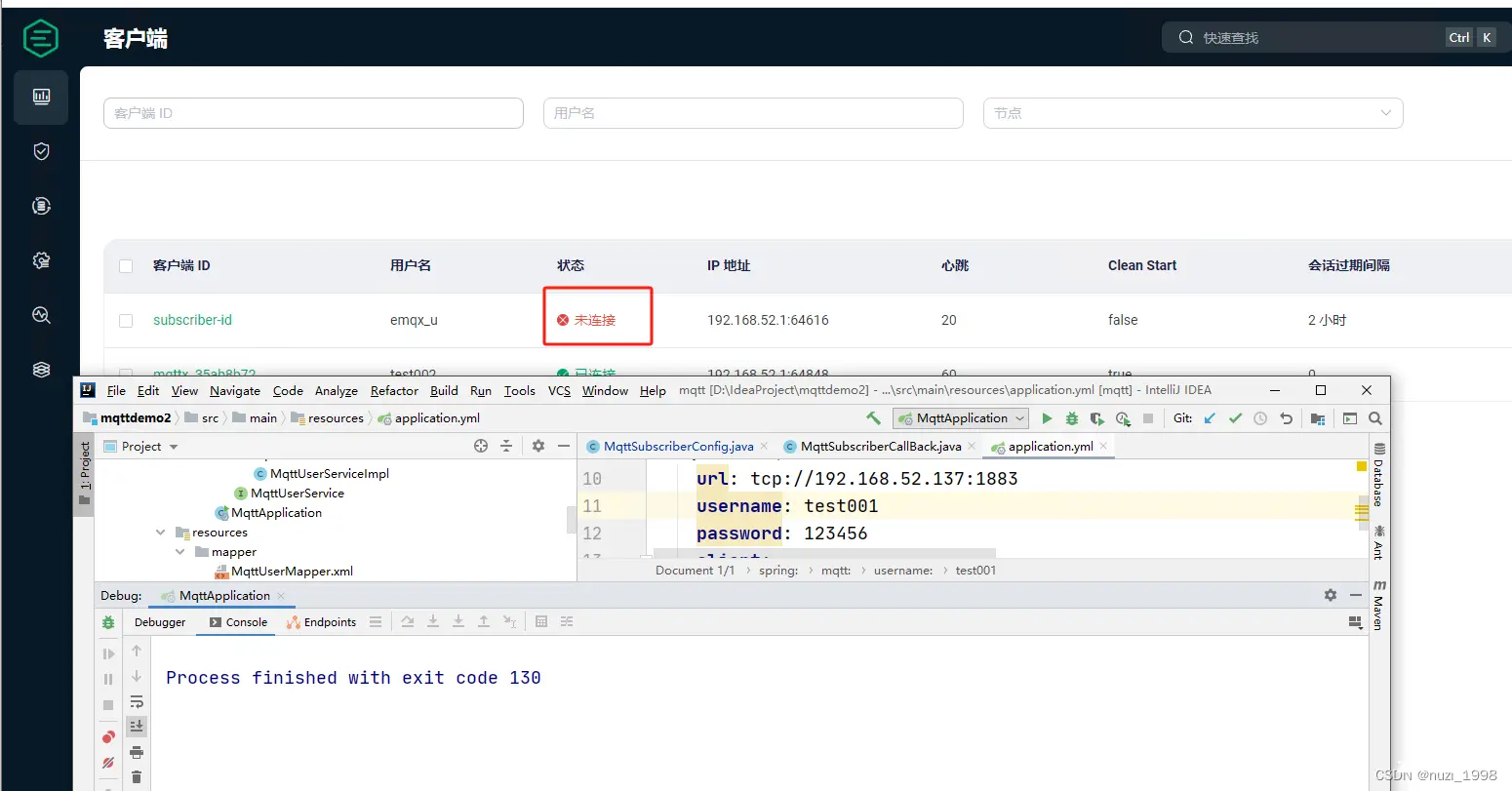Screen dimensions: 1512x791
Task: Open the Project view dropdown arrow
Action: (x=174, y=447)
